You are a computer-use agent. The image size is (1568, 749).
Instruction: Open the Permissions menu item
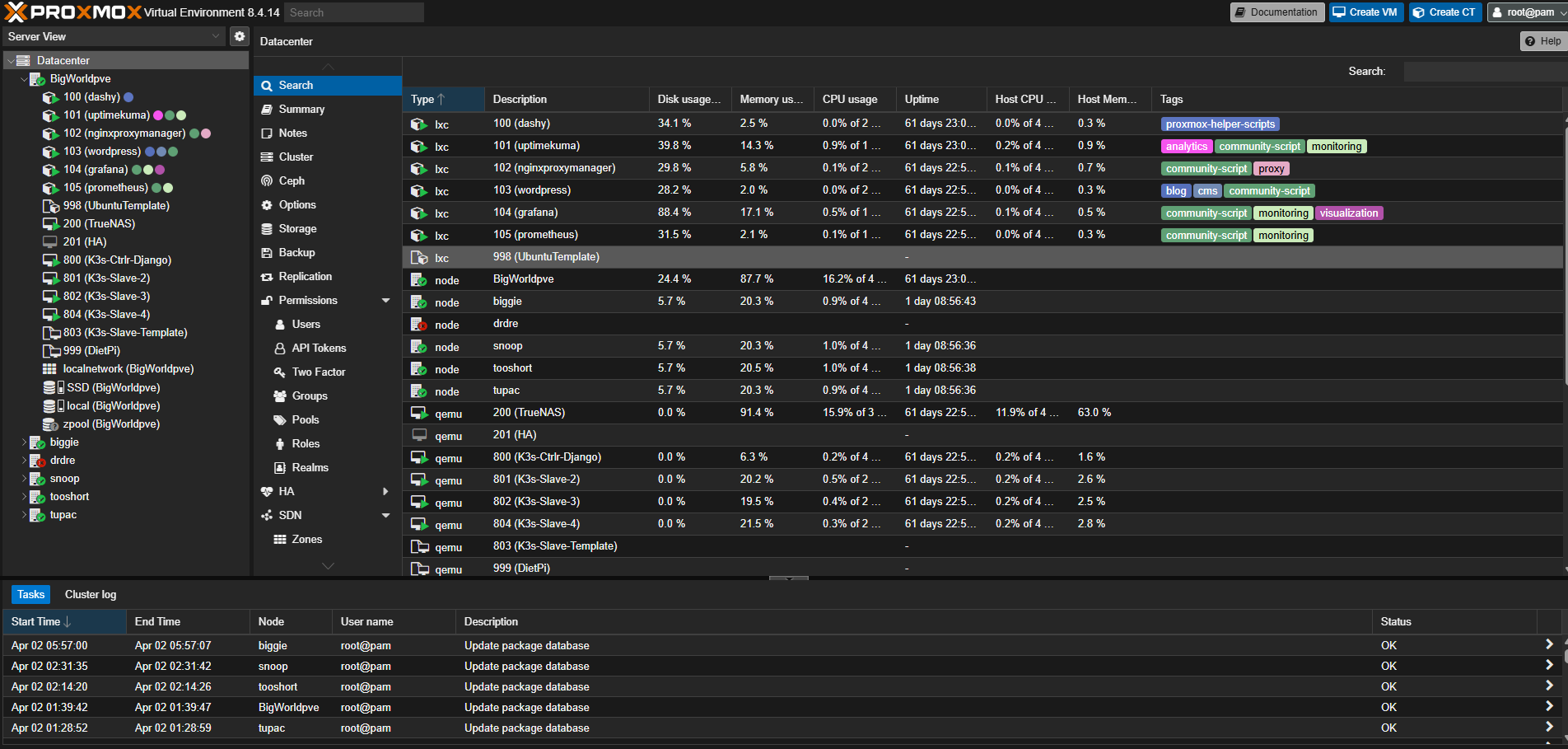[327, 301]
